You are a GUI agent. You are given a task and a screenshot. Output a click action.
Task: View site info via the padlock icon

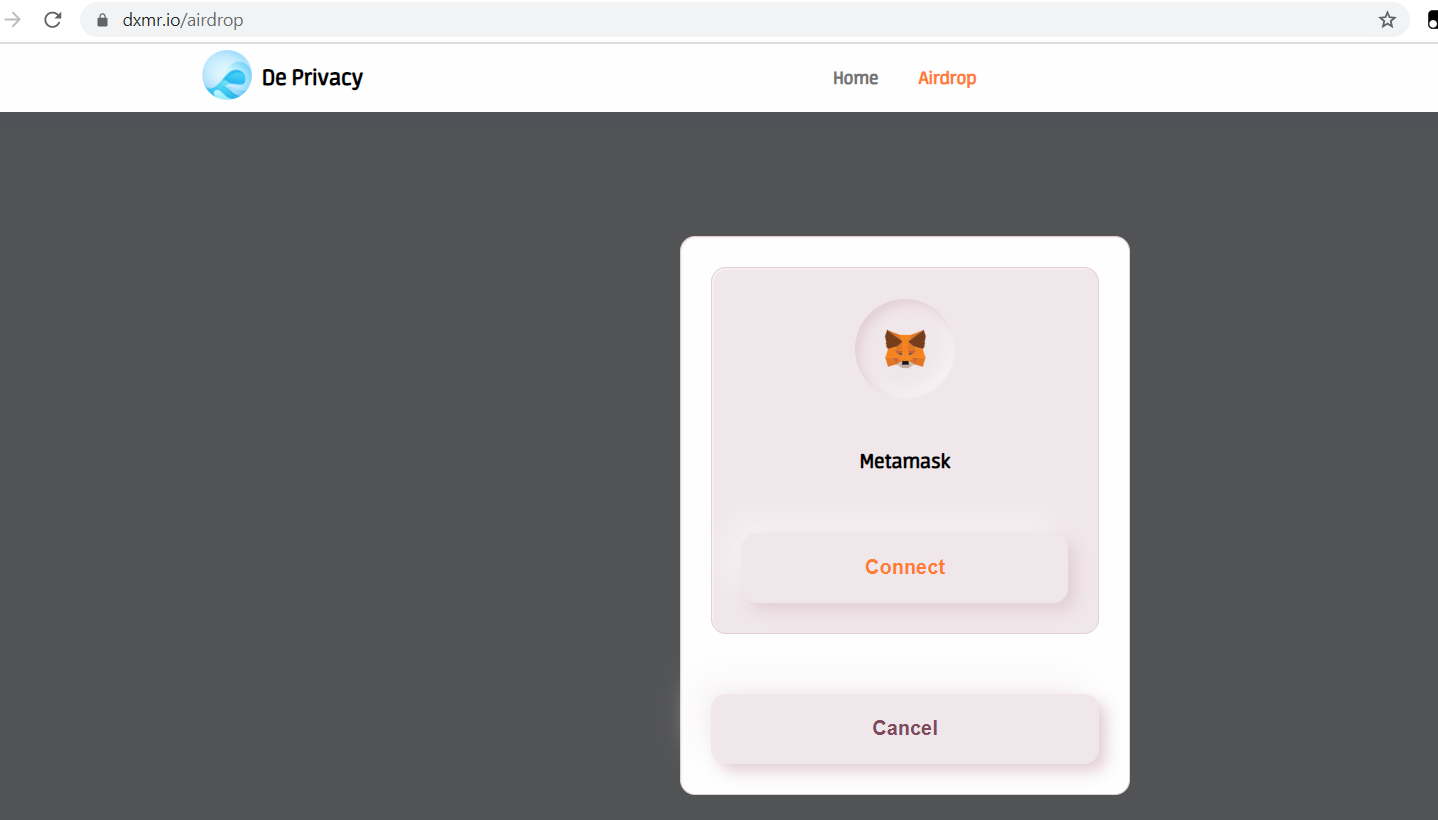point(102,20)
